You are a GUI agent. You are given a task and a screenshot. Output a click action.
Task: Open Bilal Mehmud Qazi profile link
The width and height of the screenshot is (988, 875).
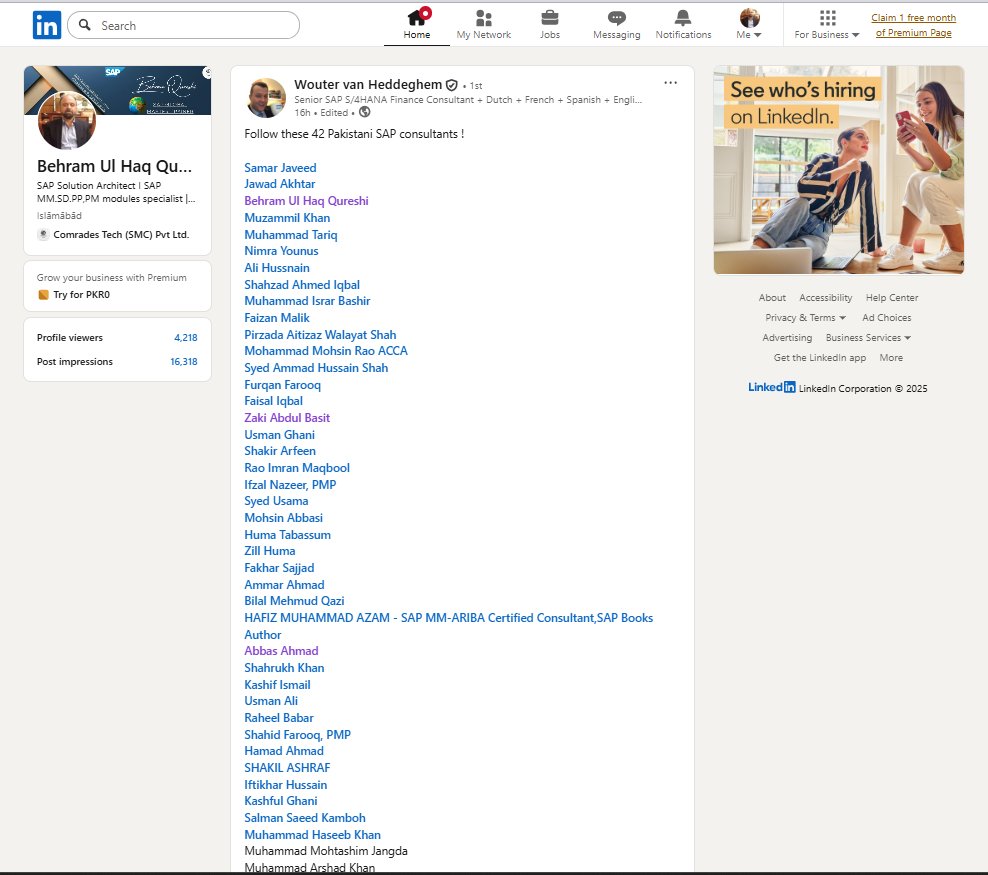(x=294, y=601)
